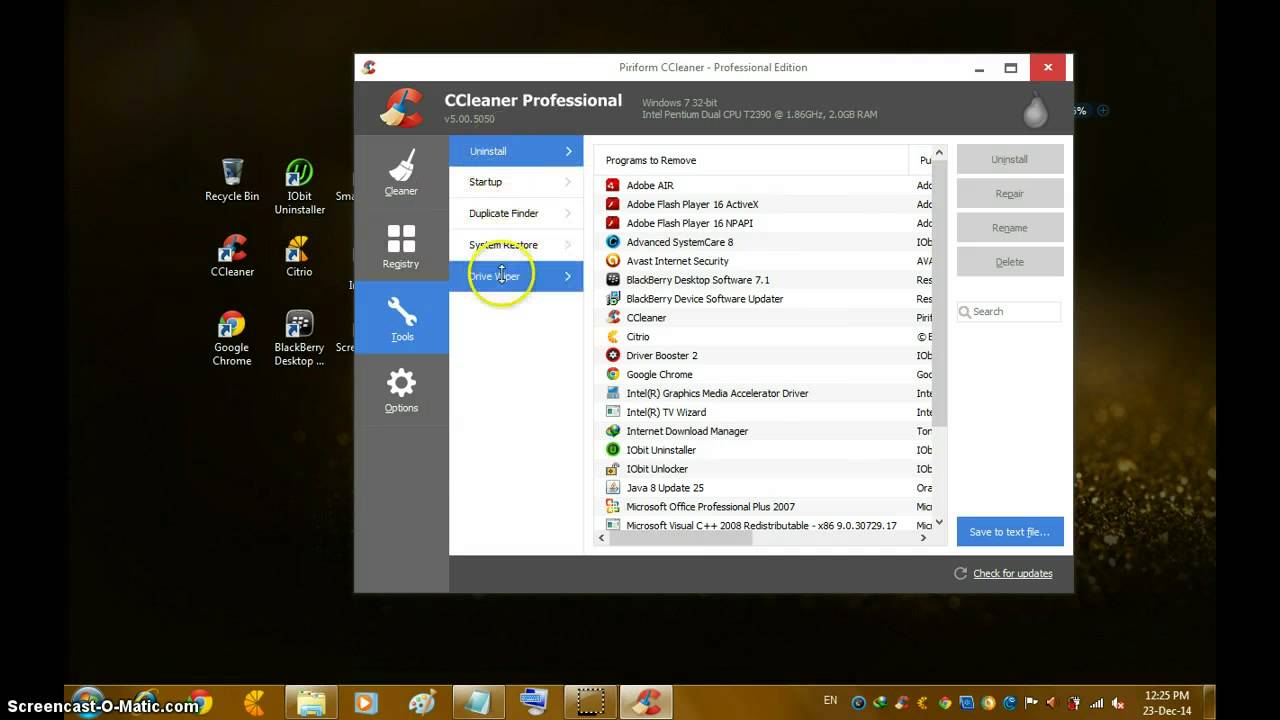Click the Rename button
Image resolution: width=1280 pixels, height=720 pixels.
click(1010, 227)
